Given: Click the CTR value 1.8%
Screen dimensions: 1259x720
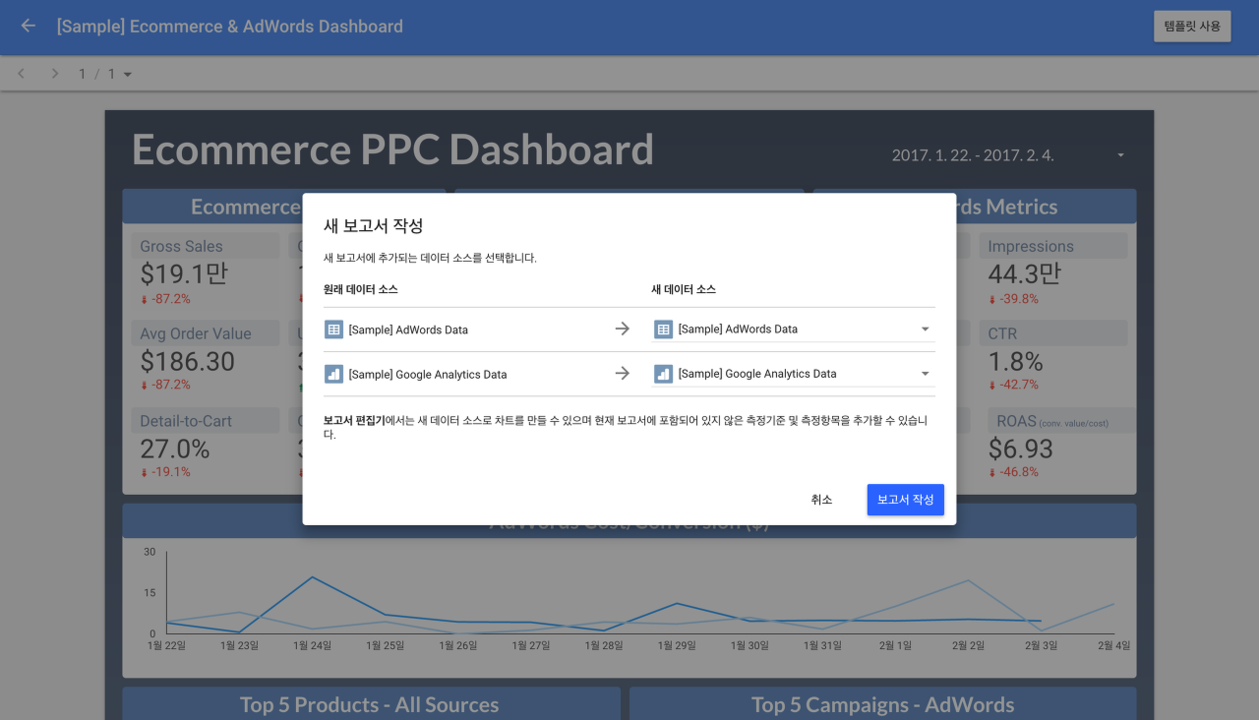Looking at the screenshot, I should pyautogui.click(x=1015, y=361).
